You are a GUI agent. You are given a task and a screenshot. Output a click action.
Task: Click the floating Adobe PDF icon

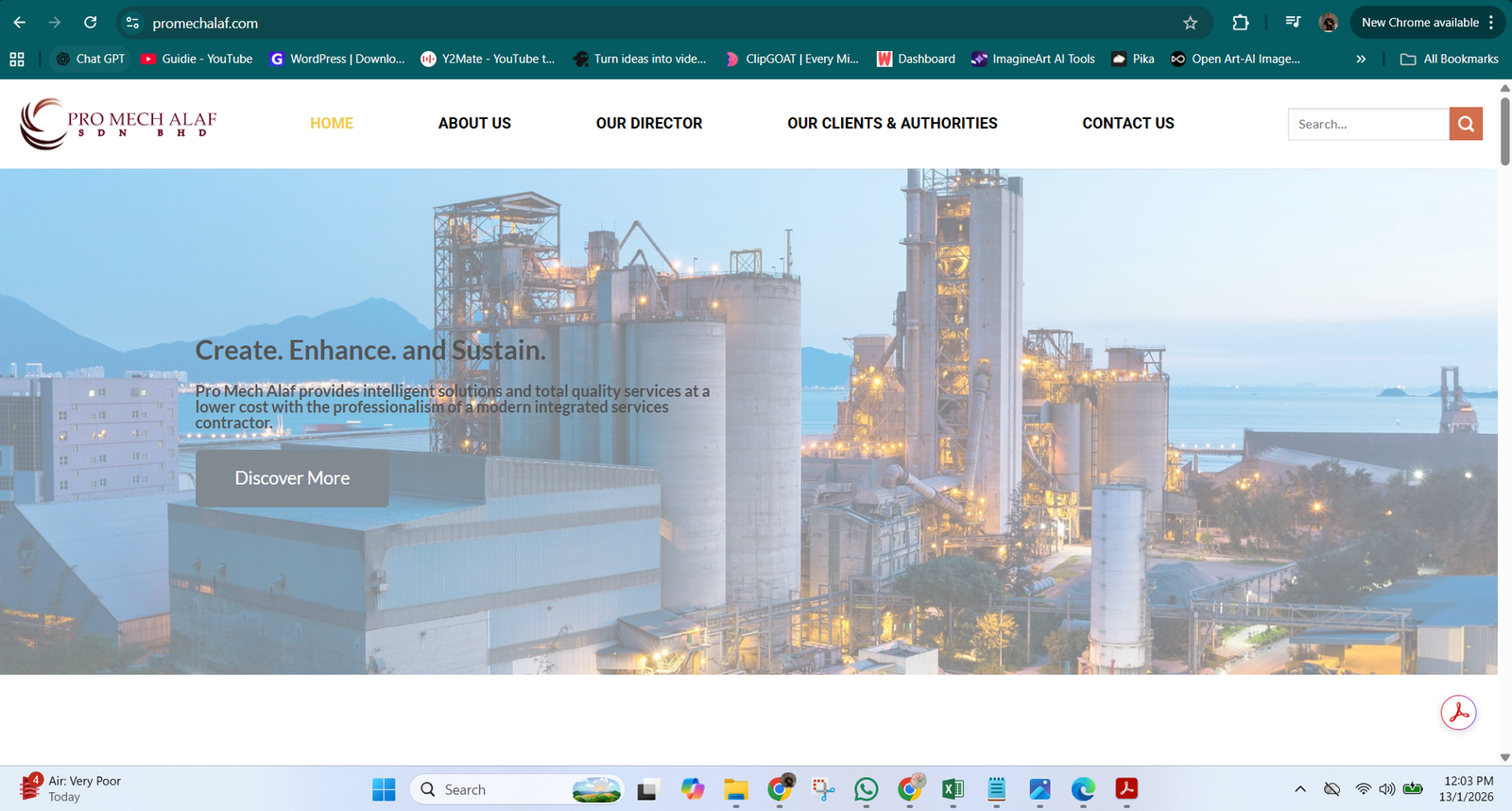1458,713
